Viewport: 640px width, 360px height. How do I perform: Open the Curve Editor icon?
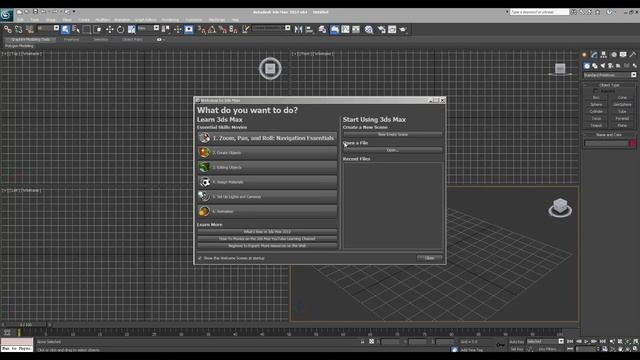pos(345,29)
